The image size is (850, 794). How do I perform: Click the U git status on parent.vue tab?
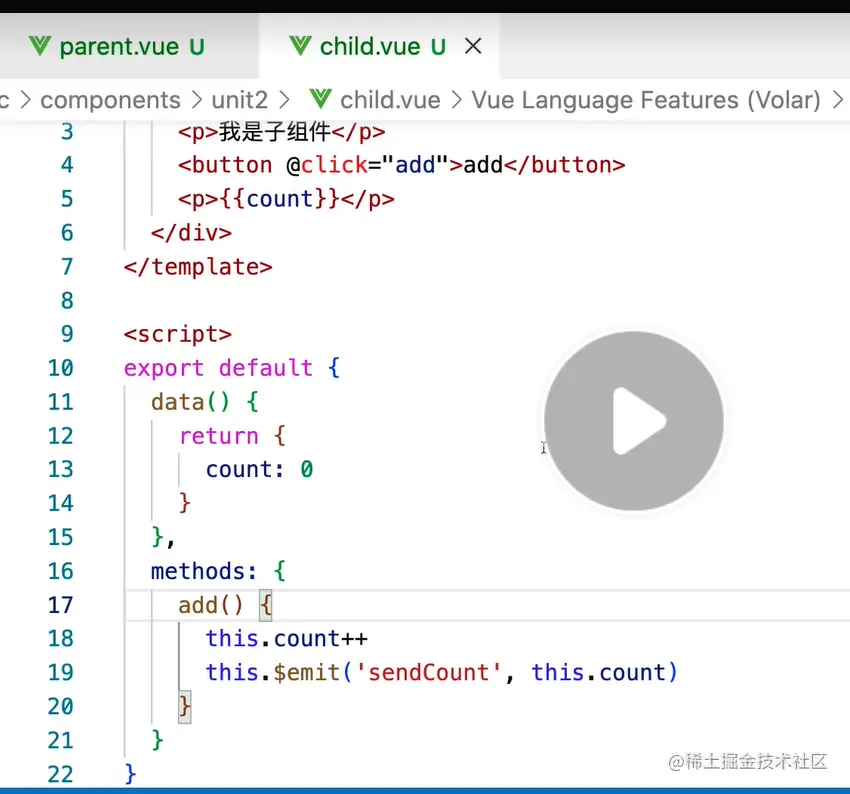(197, 47)
